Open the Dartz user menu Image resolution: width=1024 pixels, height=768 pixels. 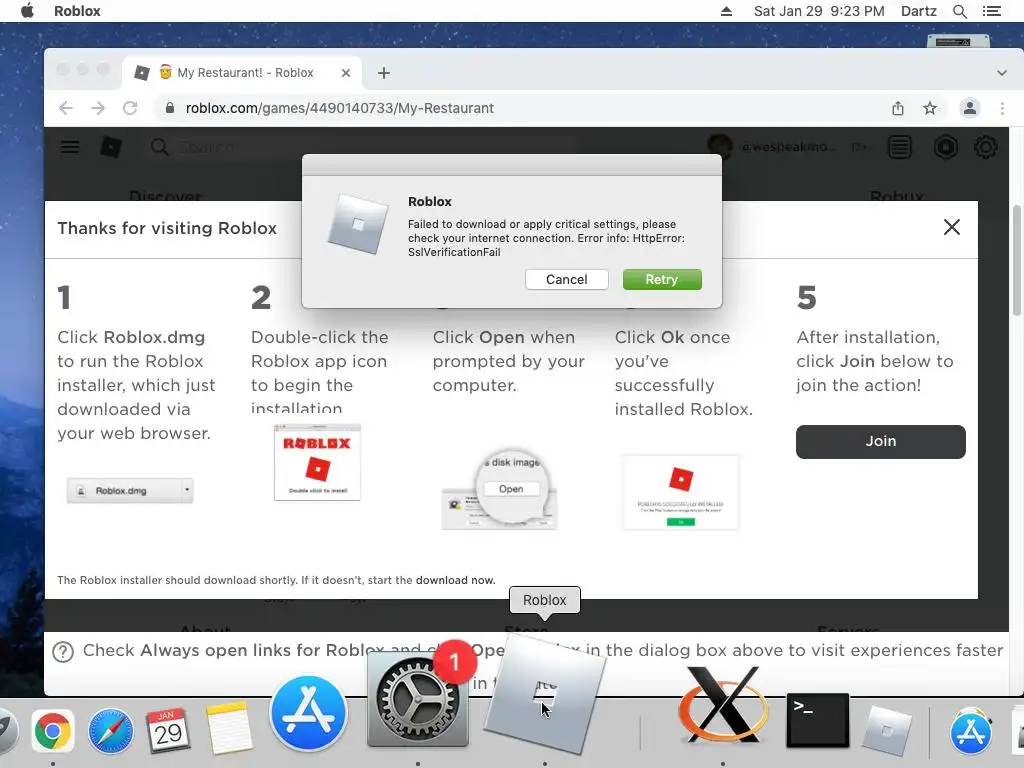tap(918, 11)
